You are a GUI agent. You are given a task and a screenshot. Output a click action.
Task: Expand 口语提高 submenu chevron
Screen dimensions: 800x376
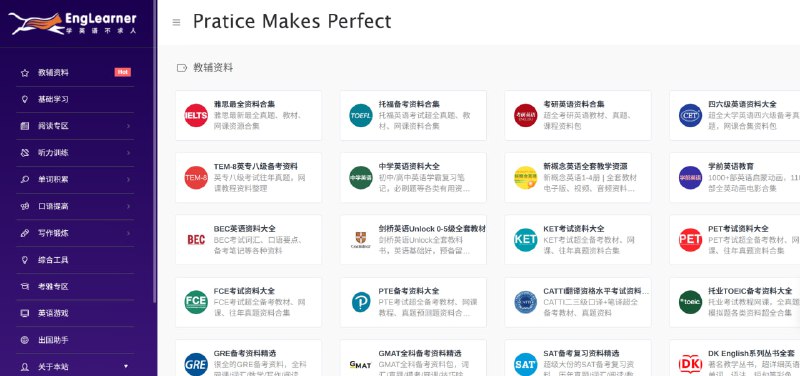(128, 206)
